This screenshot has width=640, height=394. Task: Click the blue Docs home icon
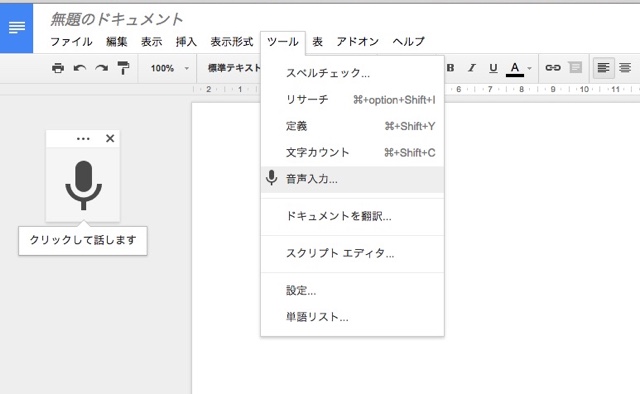[16, 28]
